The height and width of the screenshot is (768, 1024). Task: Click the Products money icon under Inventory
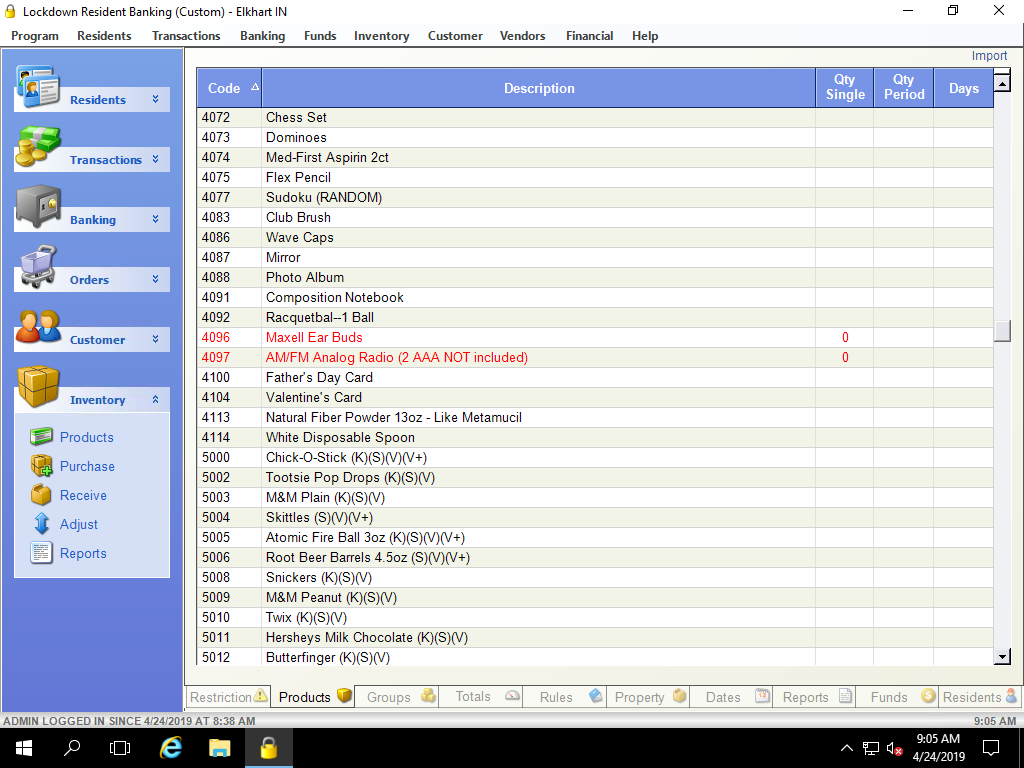tap(41, 437)
